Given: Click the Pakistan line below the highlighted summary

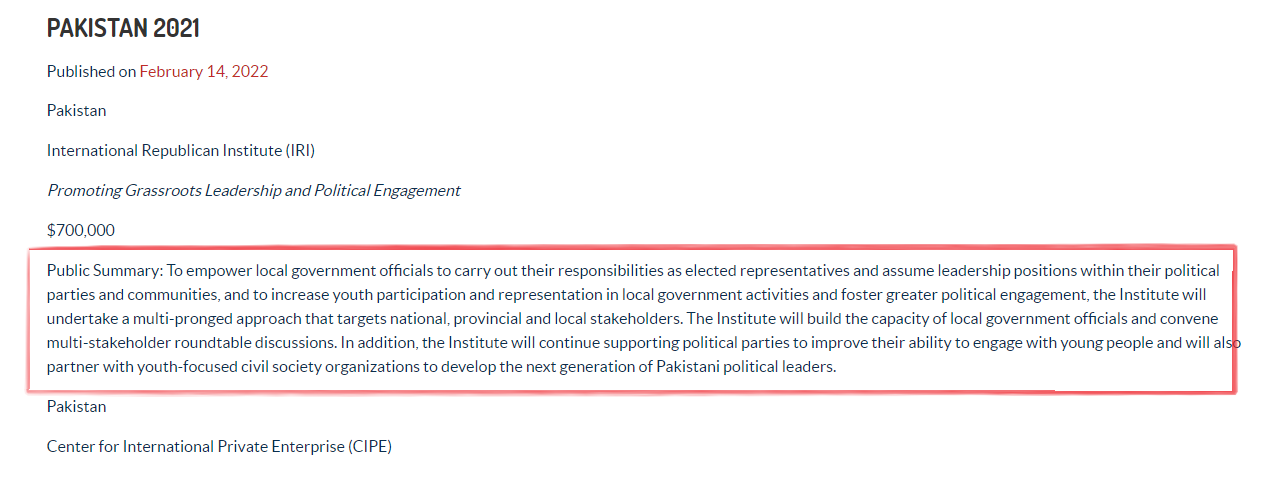Looking at the screenshot, I should pos(76,406).
